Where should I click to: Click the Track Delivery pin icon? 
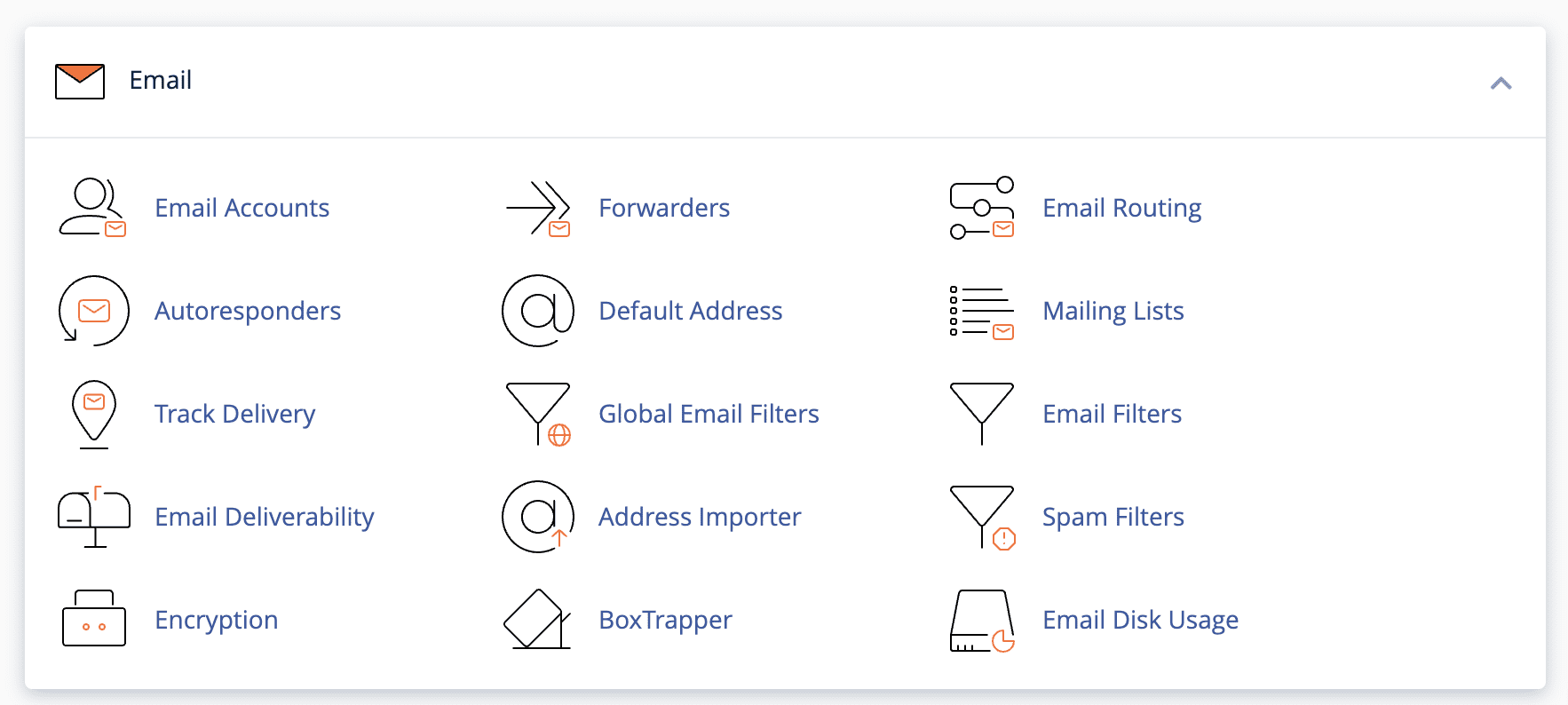pos(93,415)
